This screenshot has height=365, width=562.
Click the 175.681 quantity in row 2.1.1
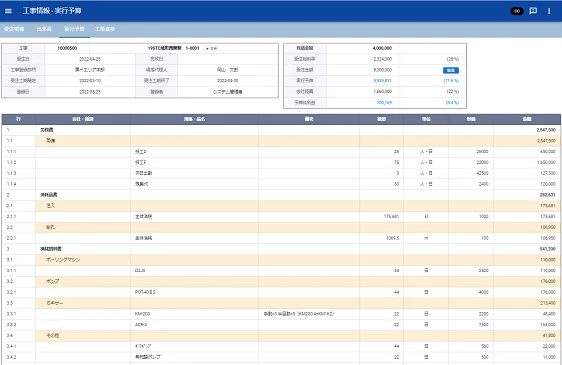click(x=391, y=217)
